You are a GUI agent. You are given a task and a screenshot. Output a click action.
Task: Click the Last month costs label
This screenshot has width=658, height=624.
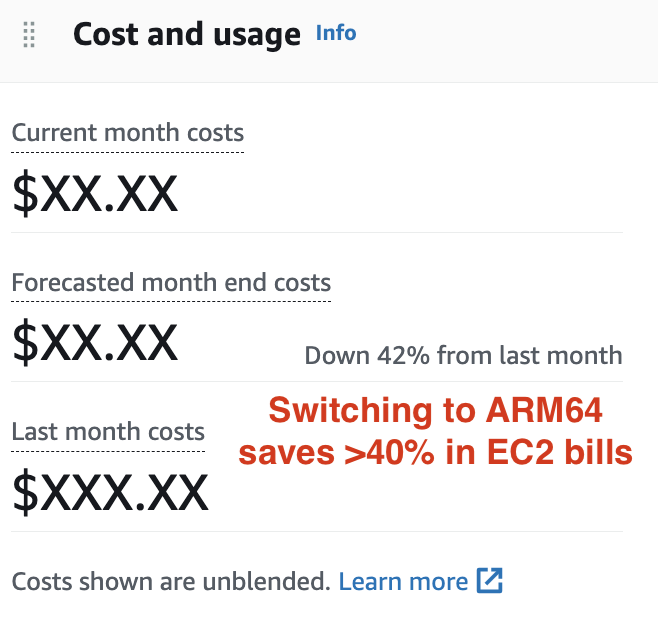[108, 432]
